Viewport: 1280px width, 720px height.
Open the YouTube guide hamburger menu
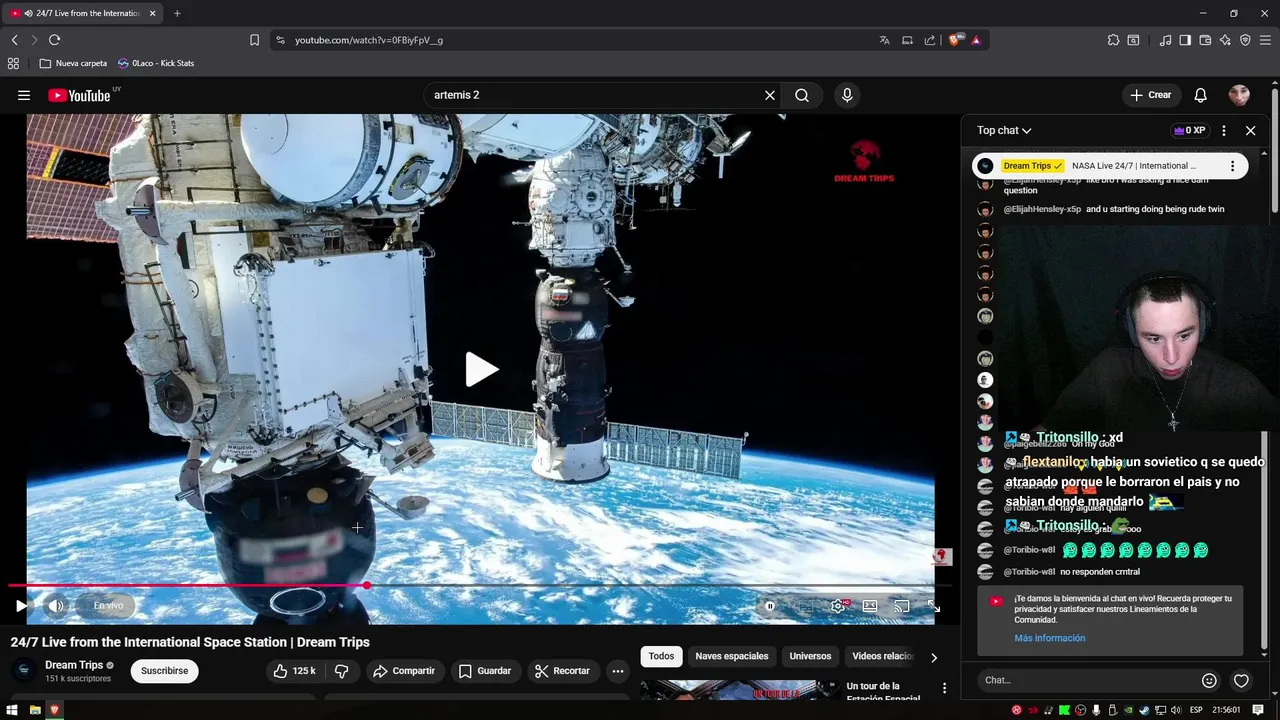[x=24, y=95]
